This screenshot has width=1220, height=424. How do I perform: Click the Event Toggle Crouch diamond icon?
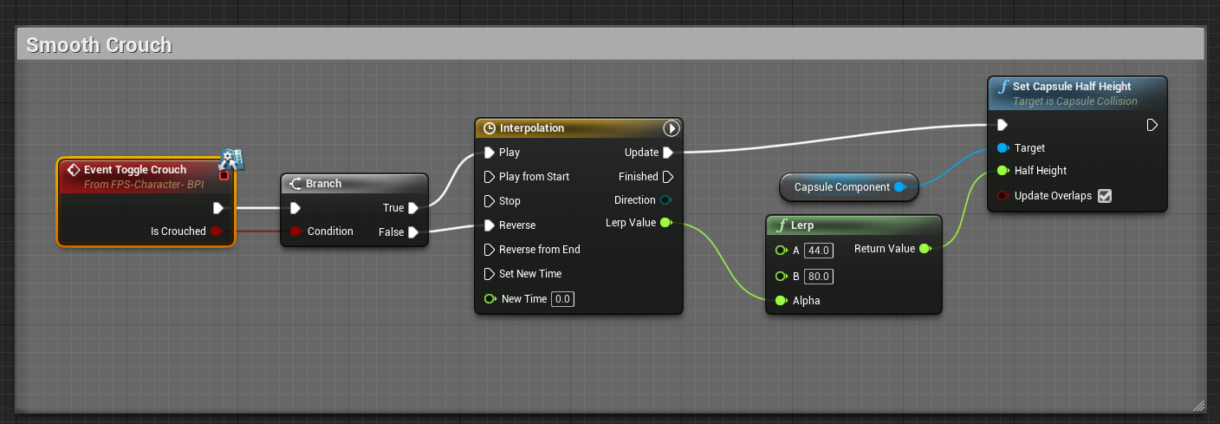pos(72,170)
